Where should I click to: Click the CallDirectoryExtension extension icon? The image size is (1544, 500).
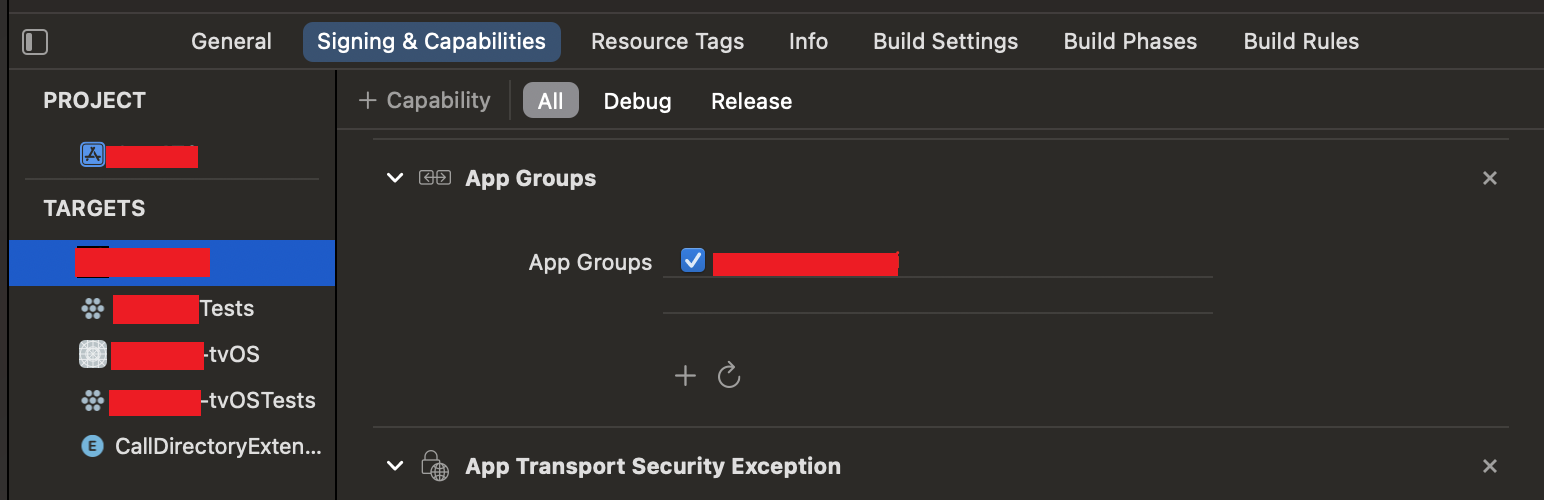click(x=92, y=447)
